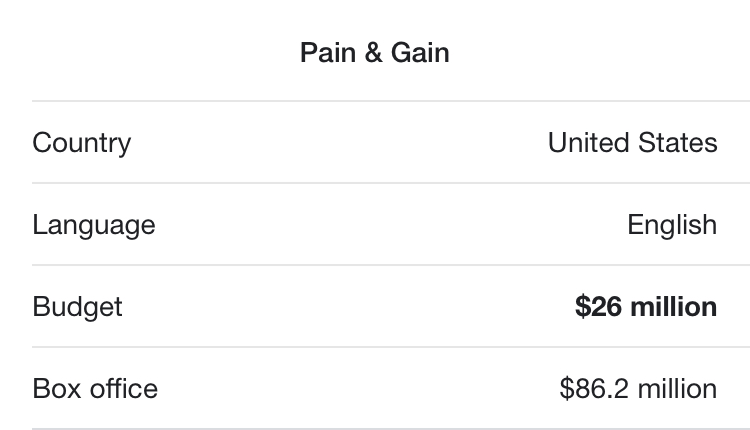The image size is (750, 430).
Task: Click the word Gain in the heading
Action: (420, 53)
